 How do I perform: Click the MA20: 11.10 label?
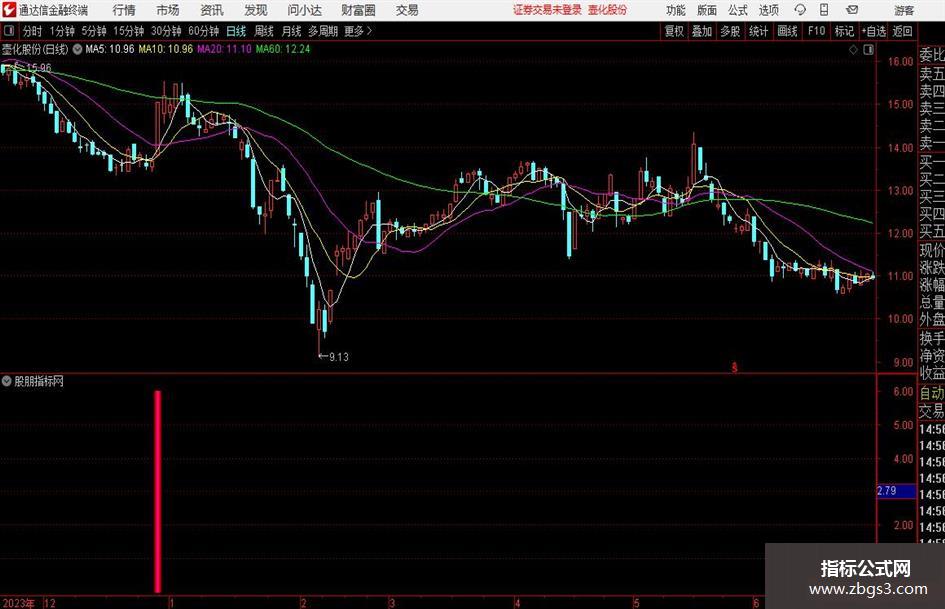224,49
